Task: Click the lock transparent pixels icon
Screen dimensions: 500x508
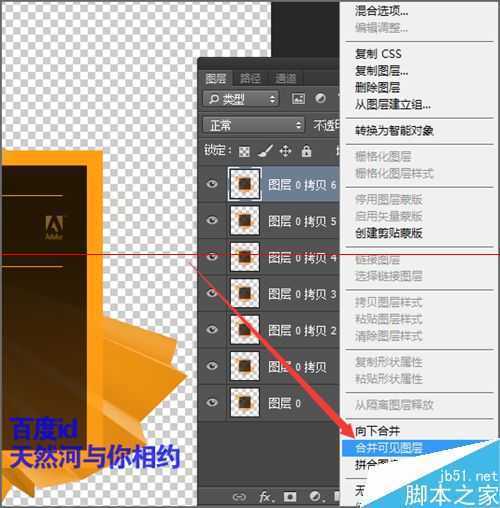Action: (x=244, y=152)
